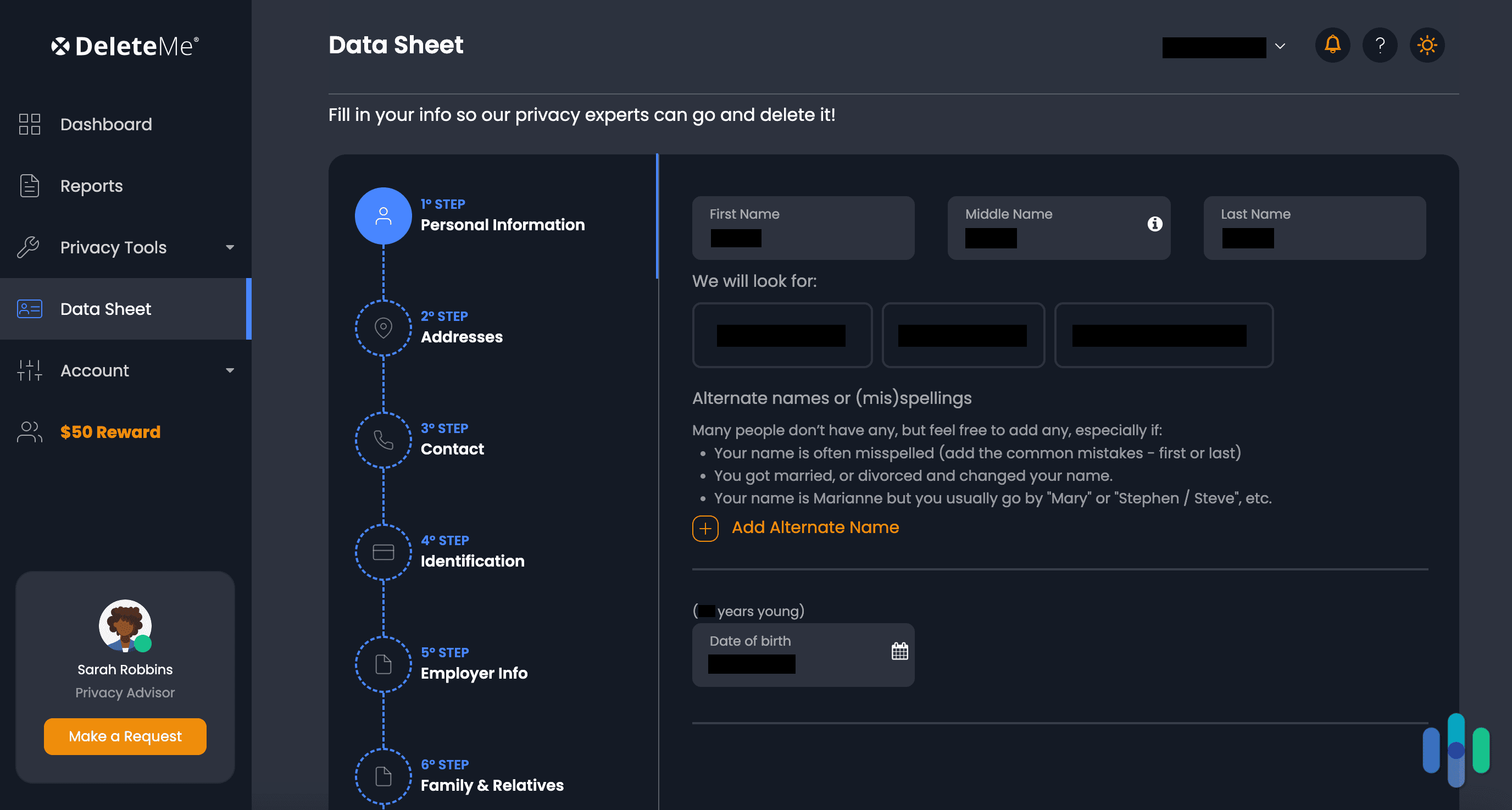Toggle the theme sun icon
The image size is (1512, 810).
(x=1427, y=45)
